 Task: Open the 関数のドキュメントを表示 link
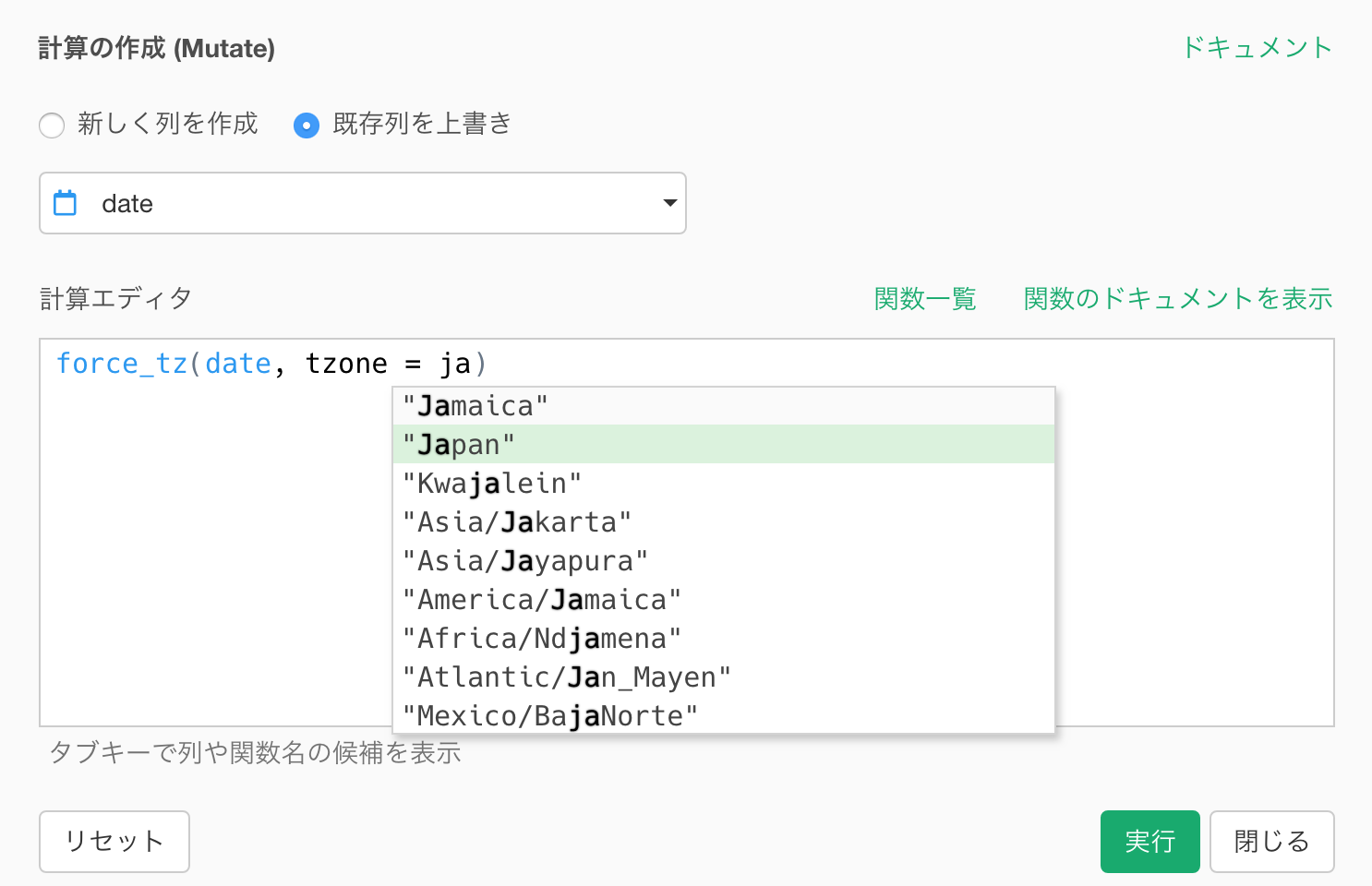click(1178, 299)
